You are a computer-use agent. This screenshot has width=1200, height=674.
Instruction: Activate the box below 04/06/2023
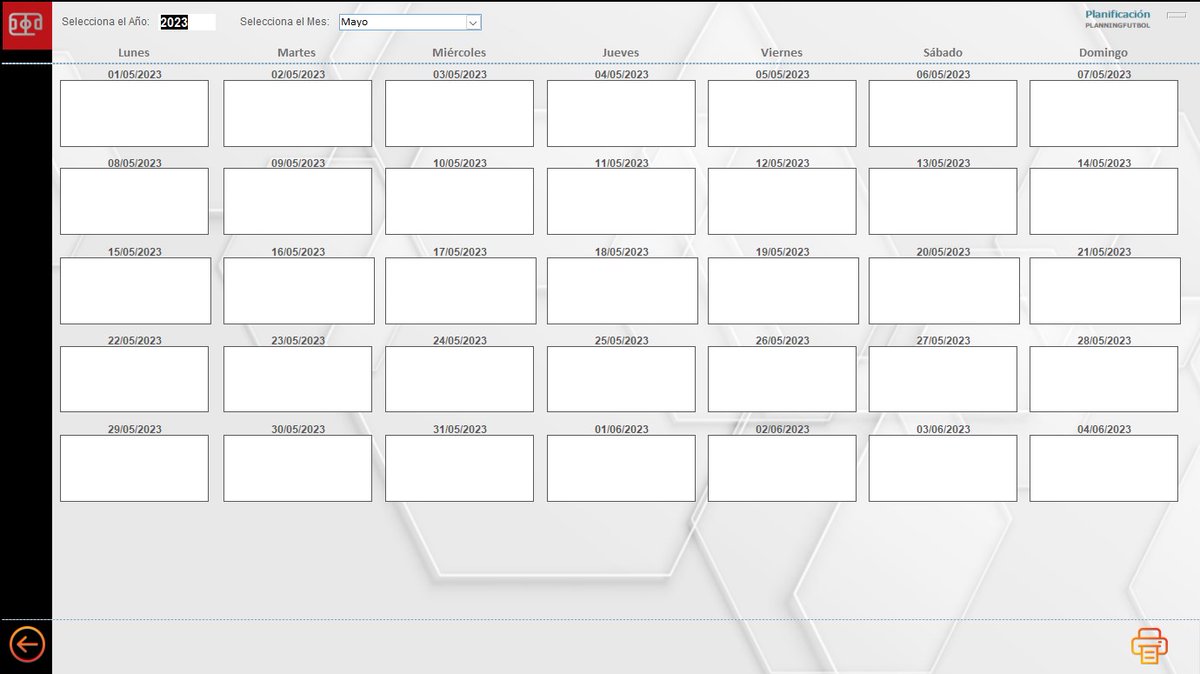tap(1104, 468)
